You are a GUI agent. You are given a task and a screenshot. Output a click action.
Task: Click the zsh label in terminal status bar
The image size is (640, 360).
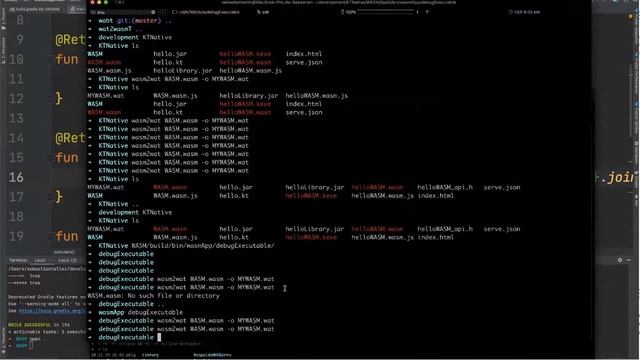[262, 12]
